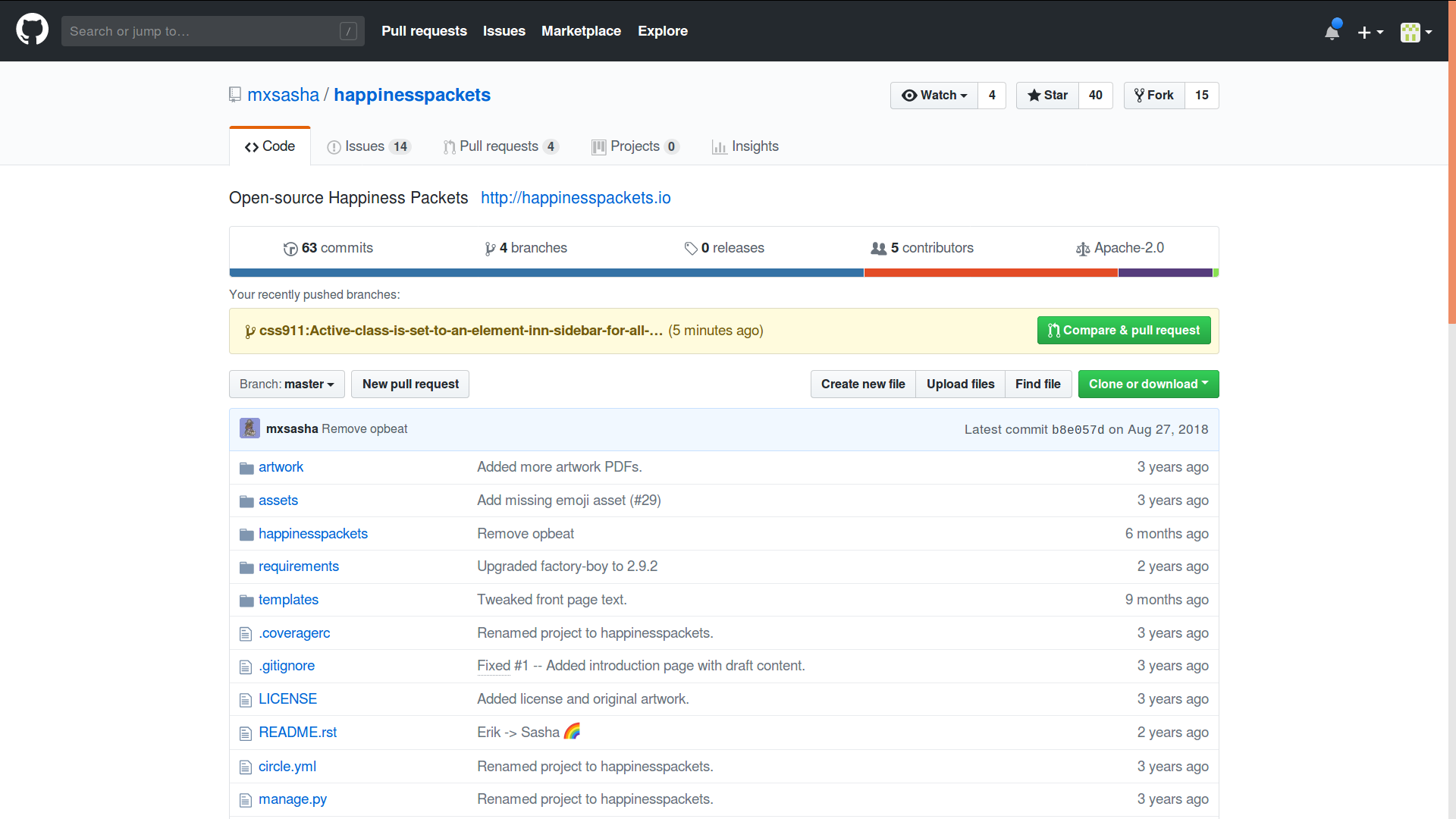Click the branch icon in the recently pushed banner
The image size is (1456, 819).
(250, 331)
